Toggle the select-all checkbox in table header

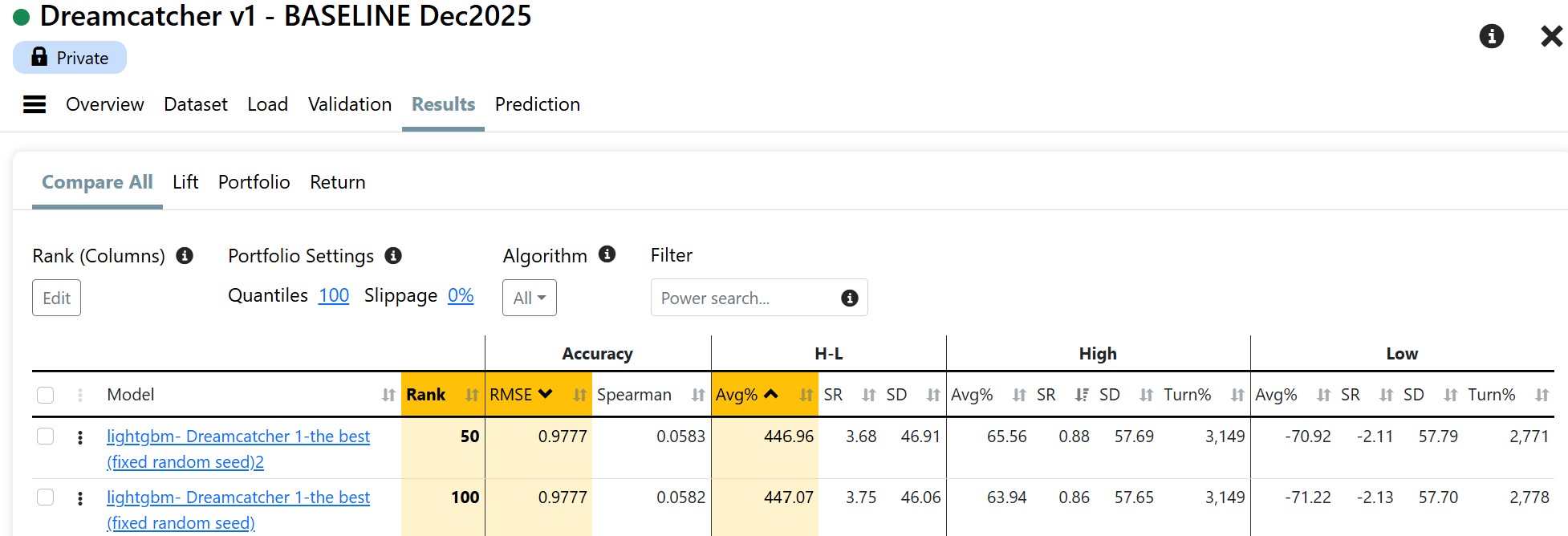46,395
